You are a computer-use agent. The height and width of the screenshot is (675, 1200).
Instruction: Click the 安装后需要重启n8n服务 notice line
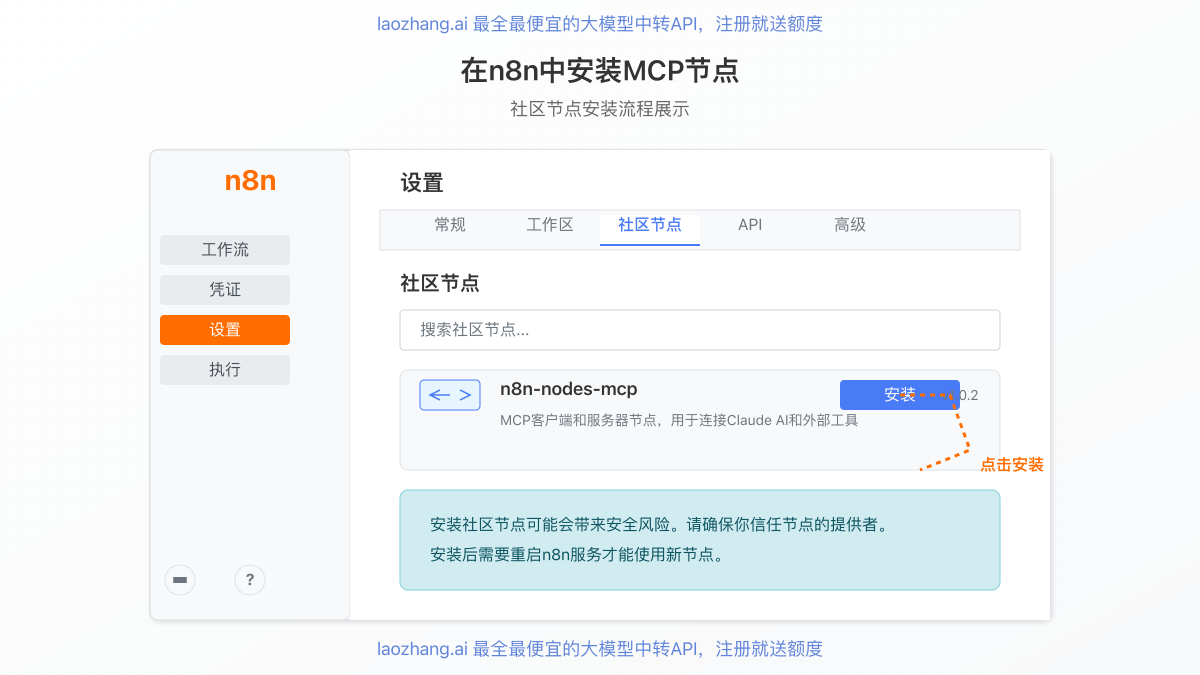(577, 554)
